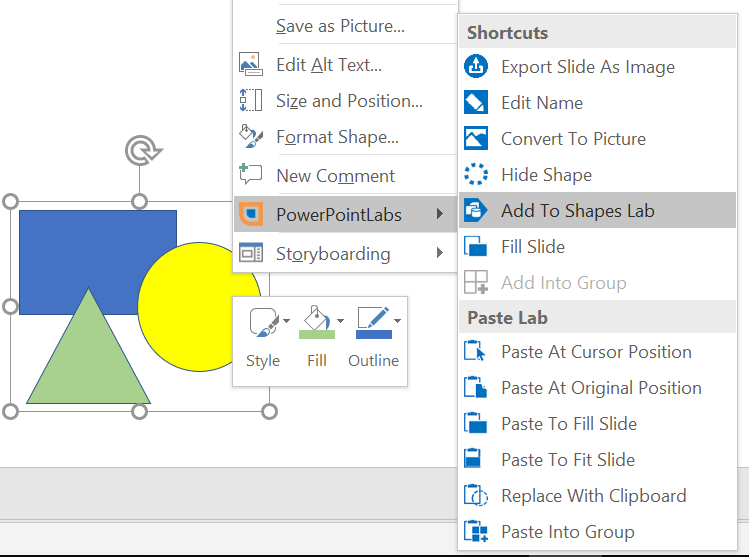Screen dimensions: 749x557
Task: Select Paste To Fit Slide
Action: tap(567, 460)
